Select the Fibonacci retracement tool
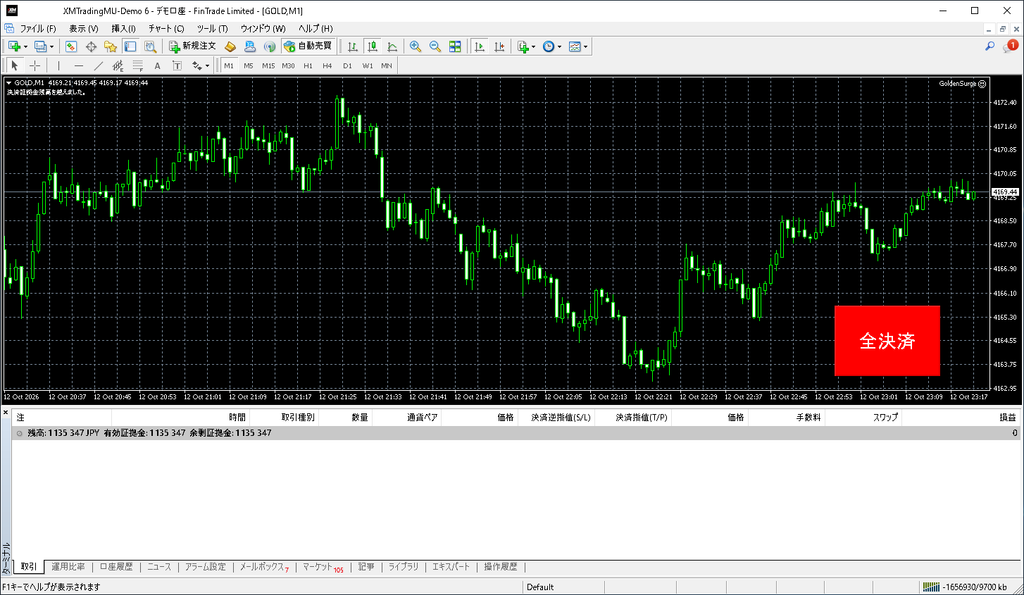The image size is (1024, 595). 137,65
